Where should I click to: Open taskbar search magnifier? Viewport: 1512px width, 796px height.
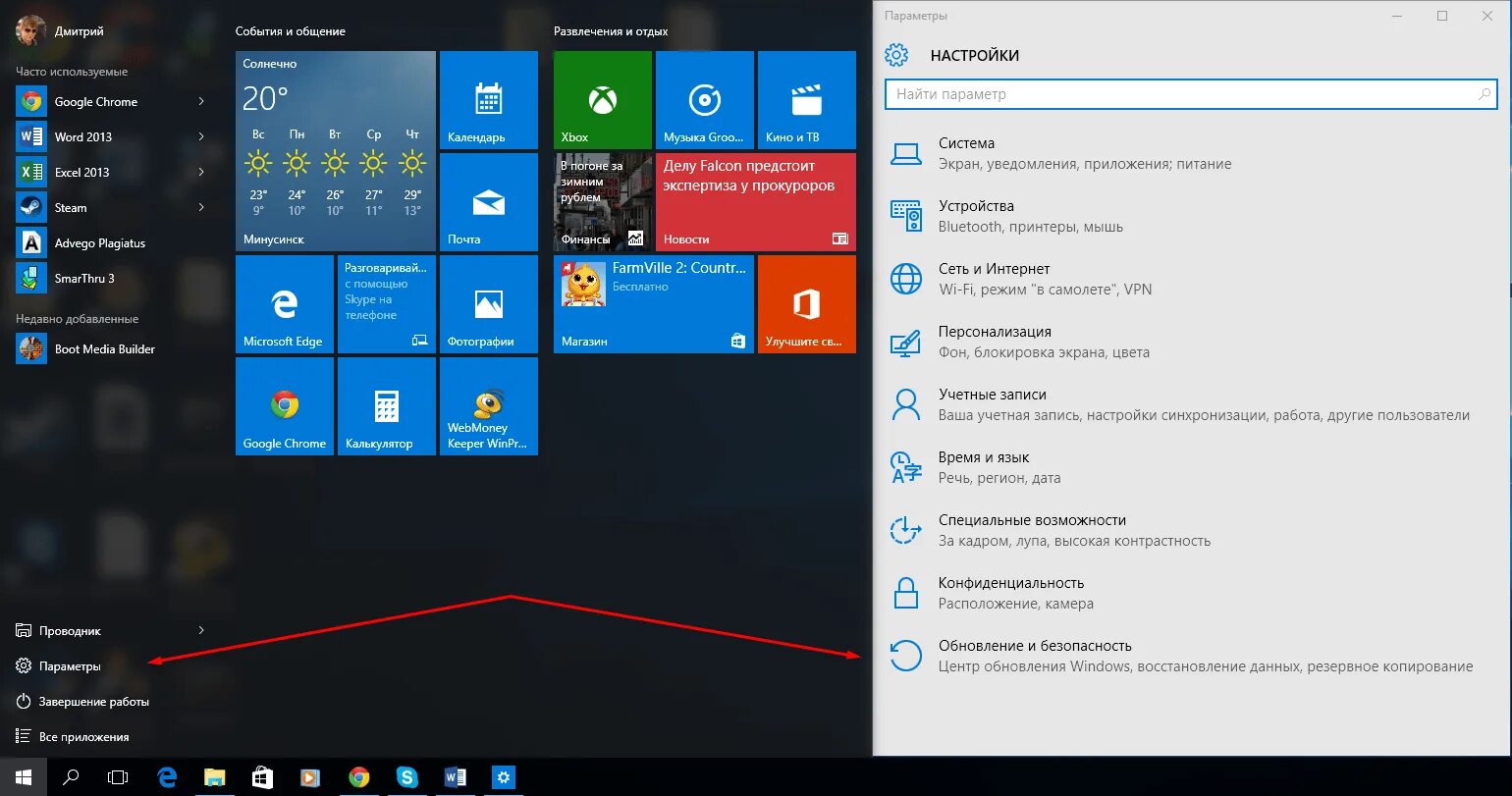click(x=71, y=777)
